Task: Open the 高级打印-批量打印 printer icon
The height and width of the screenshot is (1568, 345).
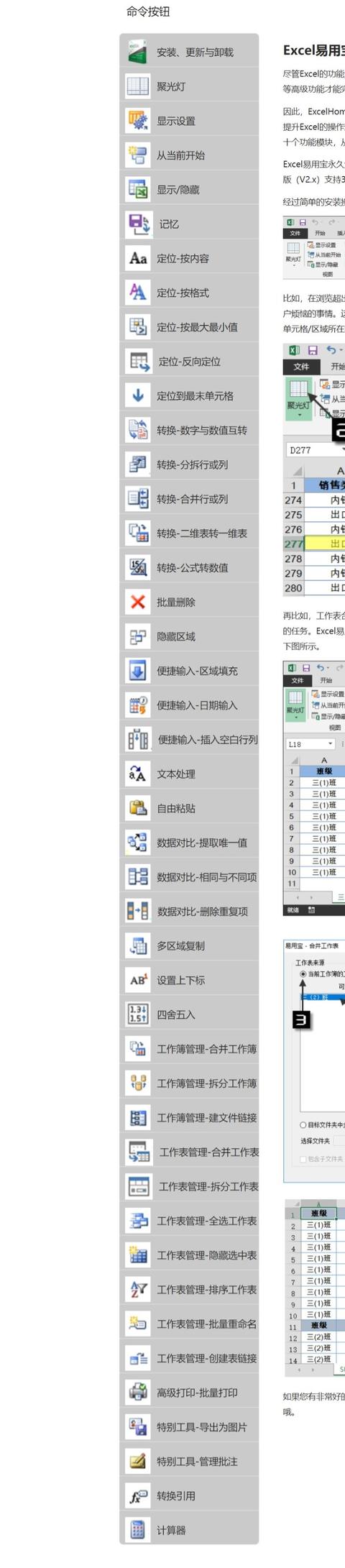Action: coord(138,1393)
